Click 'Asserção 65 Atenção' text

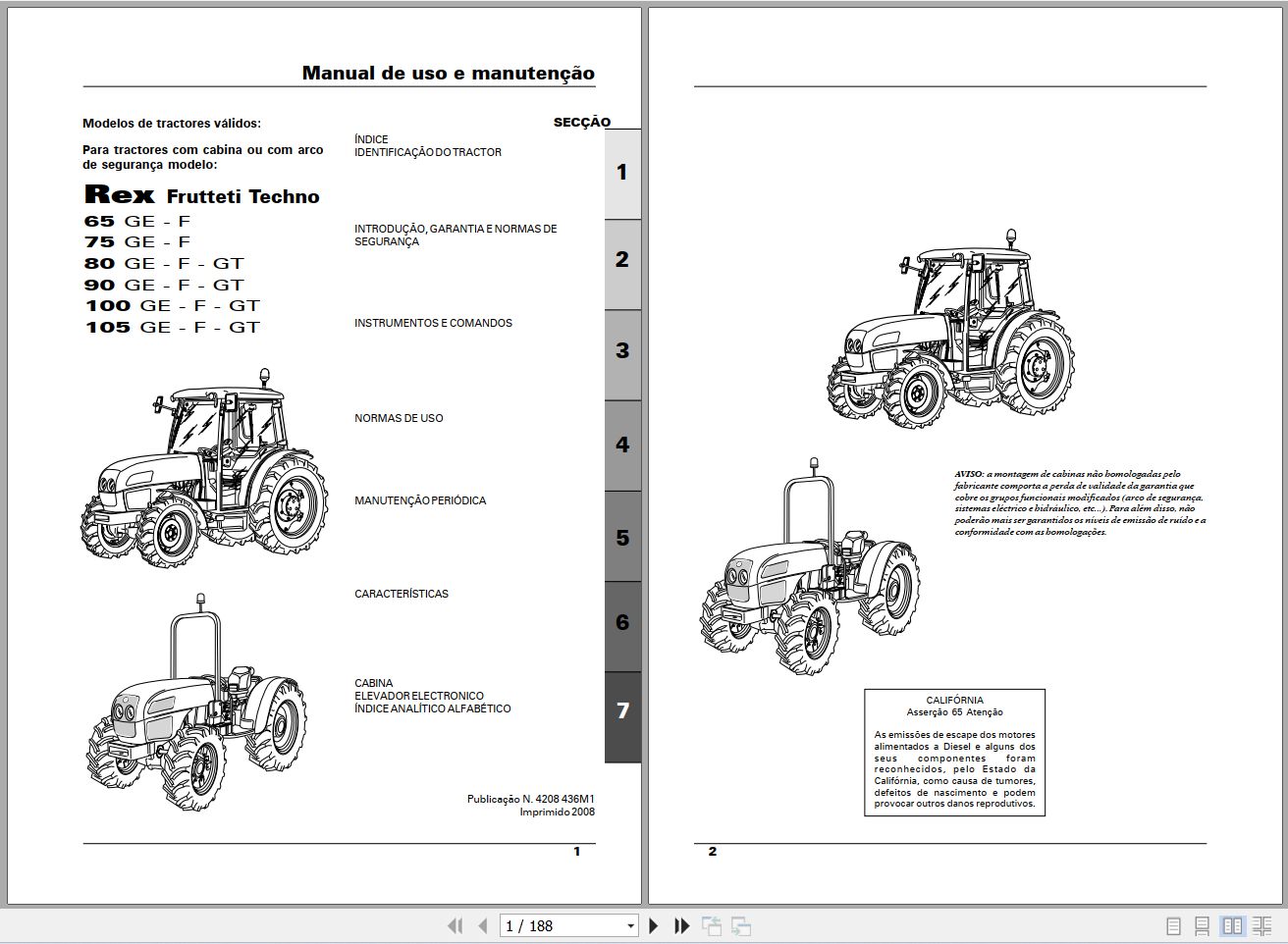tap(954, 712)
